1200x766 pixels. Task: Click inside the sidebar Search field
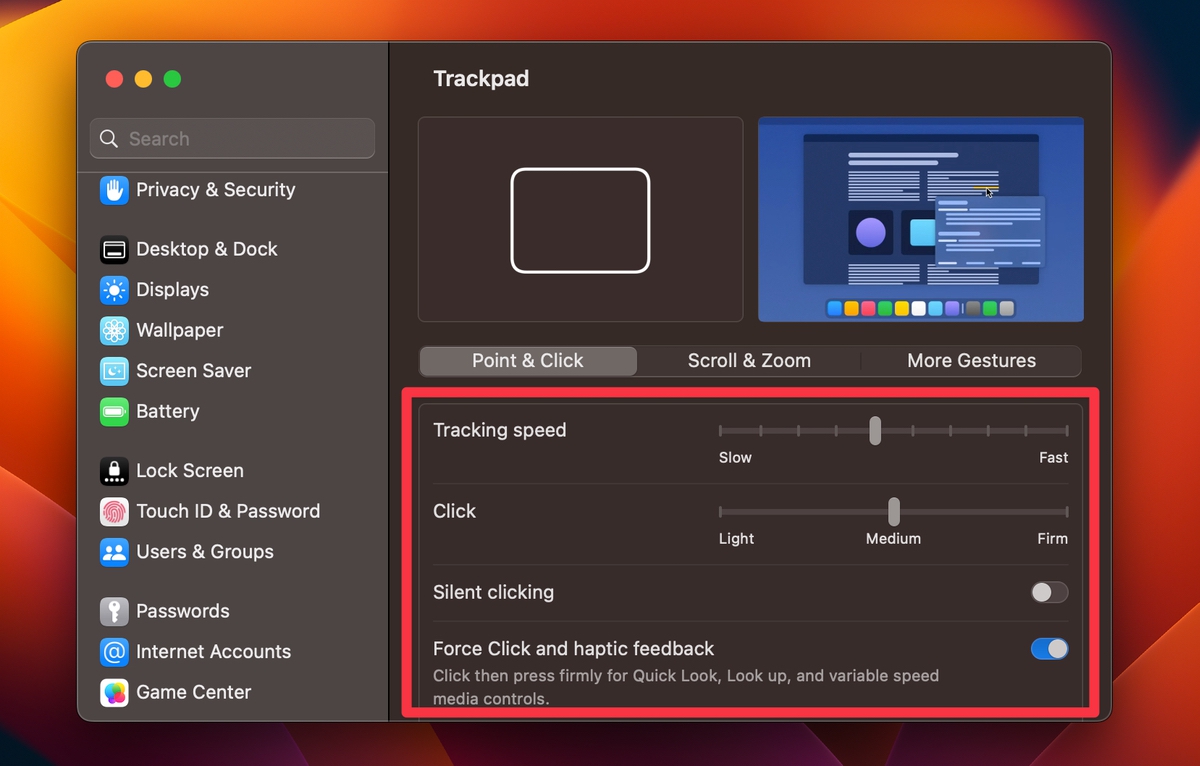tap(231, 138)
